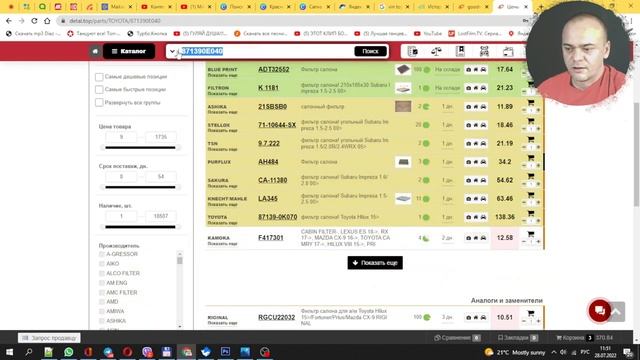Focus the part number search field

(x=265, y=51)
